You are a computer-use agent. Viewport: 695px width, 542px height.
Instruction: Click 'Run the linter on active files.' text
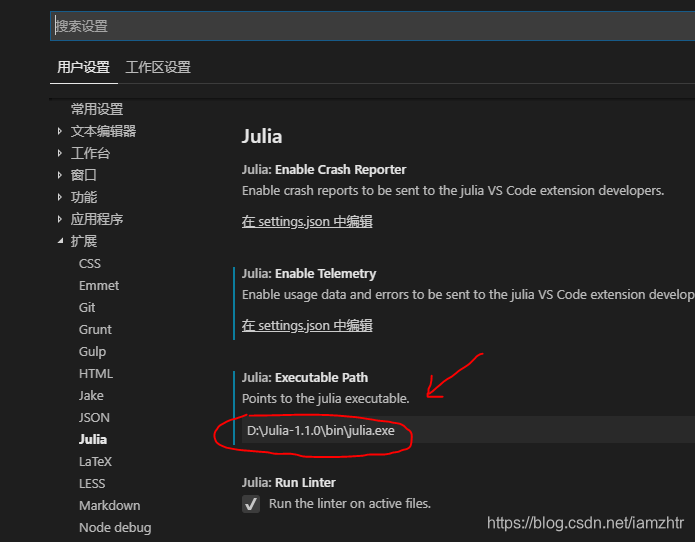[350, 503]
